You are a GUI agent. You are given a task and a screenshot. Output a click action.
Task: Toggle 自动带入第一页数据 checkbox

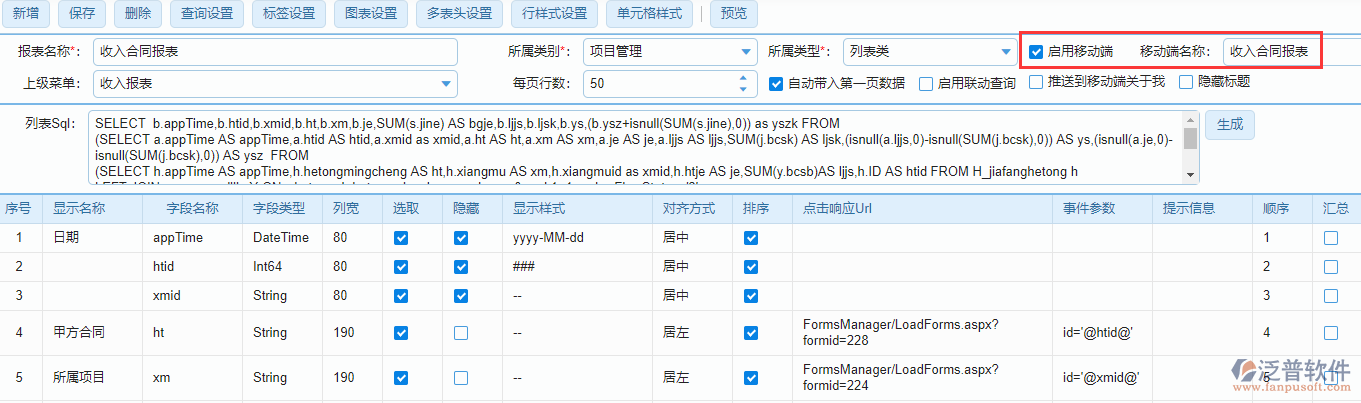tap(776, 83)
